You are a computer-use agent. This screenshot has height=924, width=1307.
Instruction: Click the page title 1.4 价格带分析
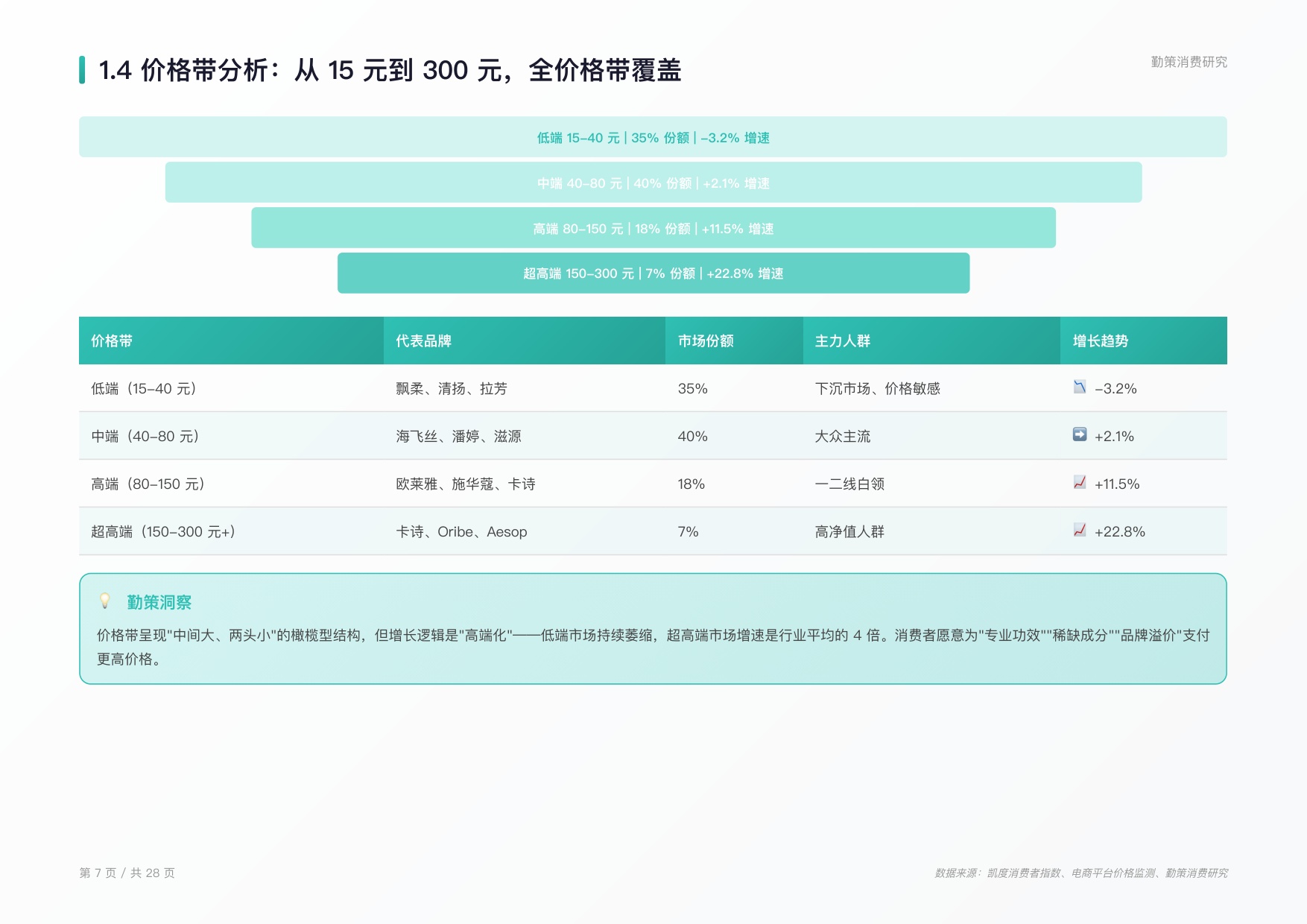(390, 70)
